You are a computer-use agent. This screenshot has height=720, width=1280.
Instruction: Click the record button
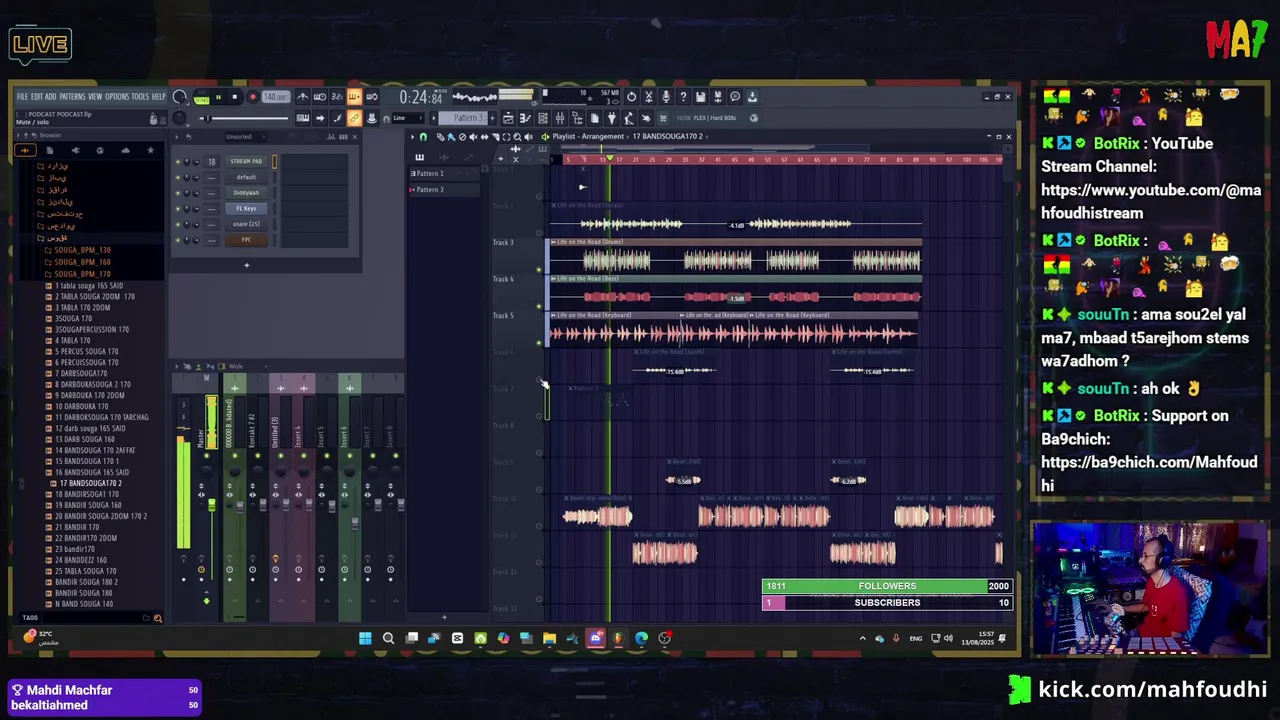(252, 98)
